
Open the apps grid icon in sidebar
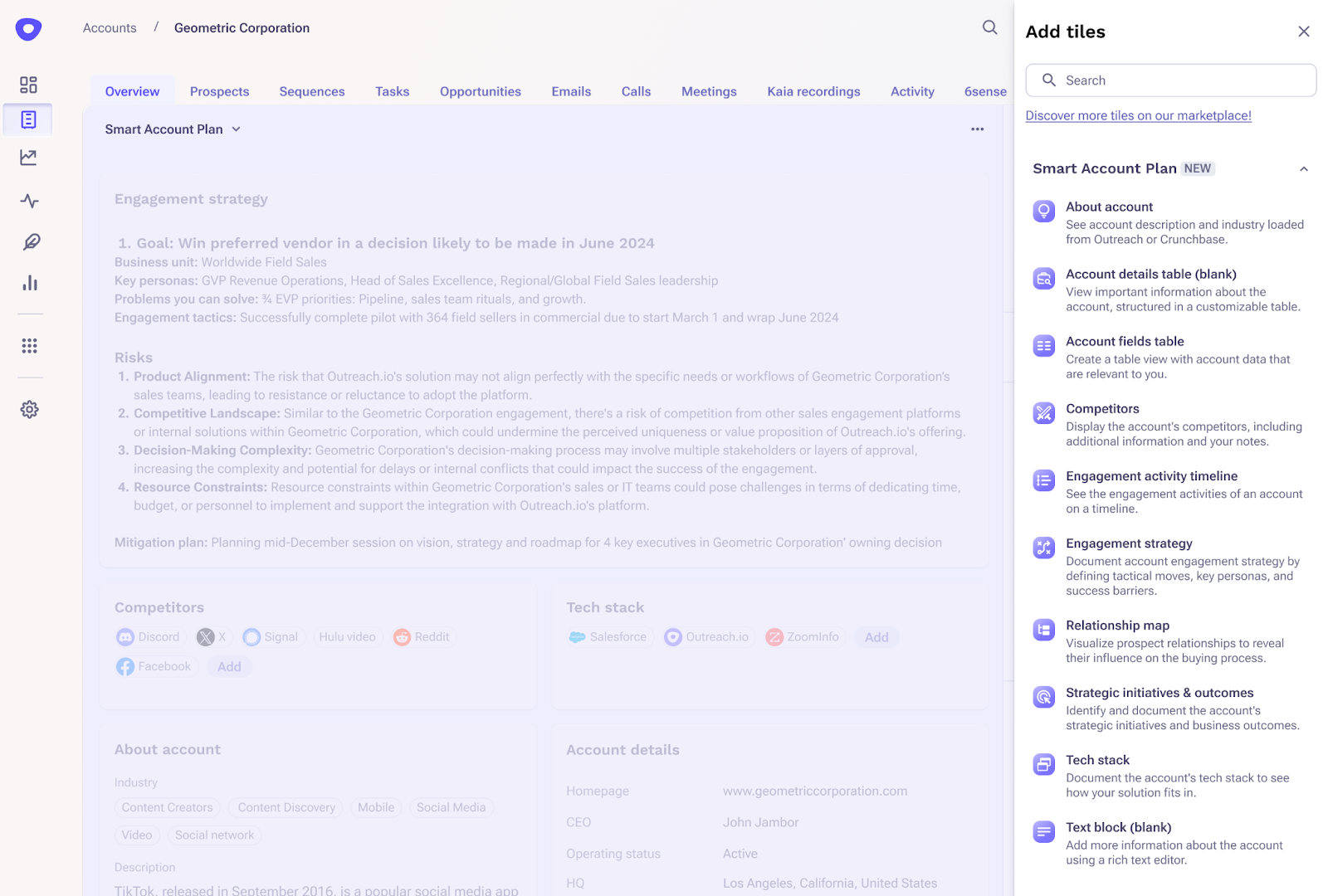[x=28, y=346]
